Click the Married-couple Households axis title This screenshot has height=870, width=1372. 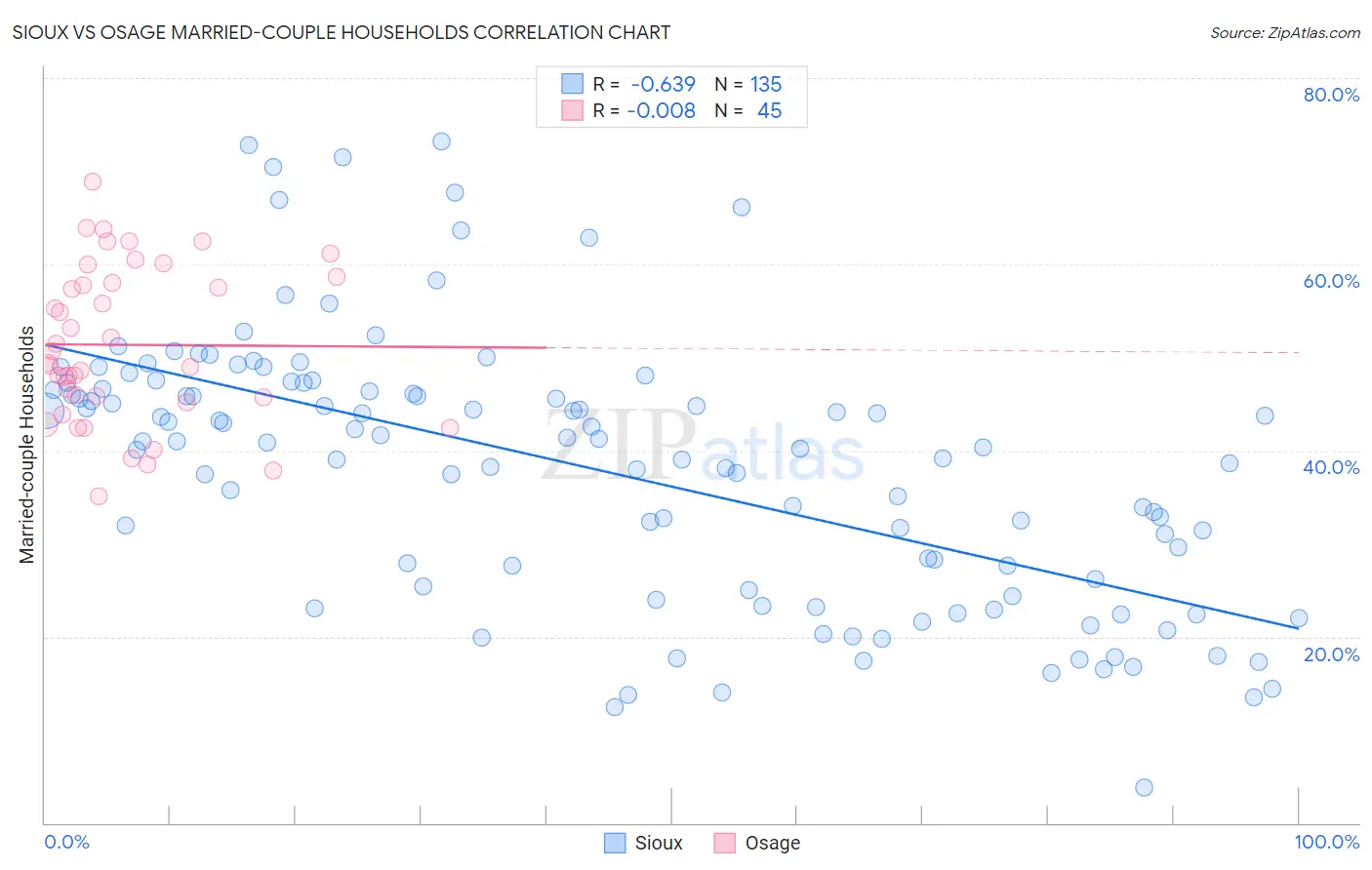(x=27, y=445)
